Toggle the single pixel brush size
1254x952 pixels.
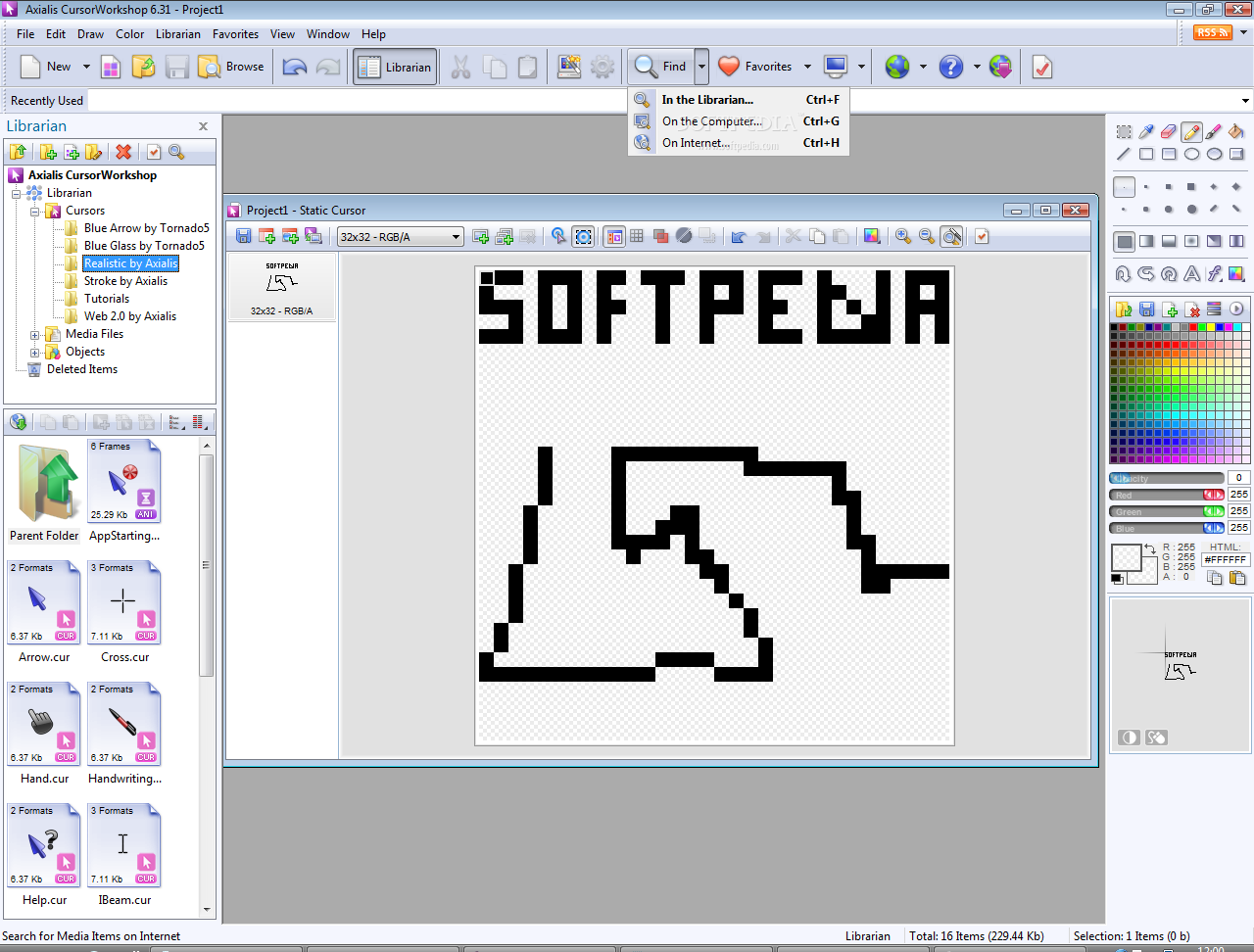pyautogui.click(x=1124, y=186)
